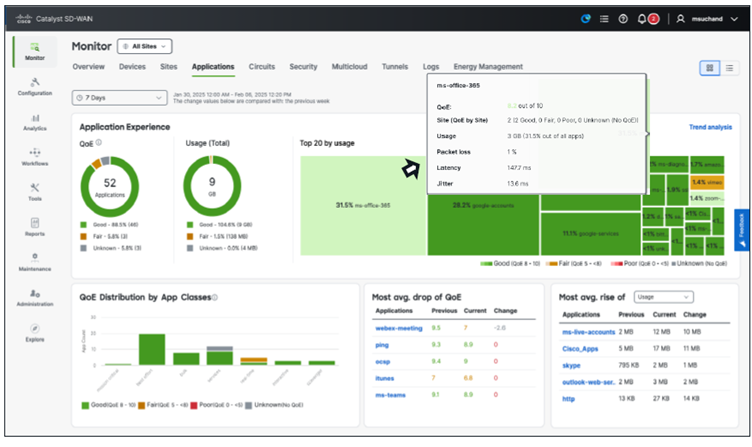Click the Unknown 5.8% gray legend swatch
This screenshot has height=447, width=752.
(83, 248)
